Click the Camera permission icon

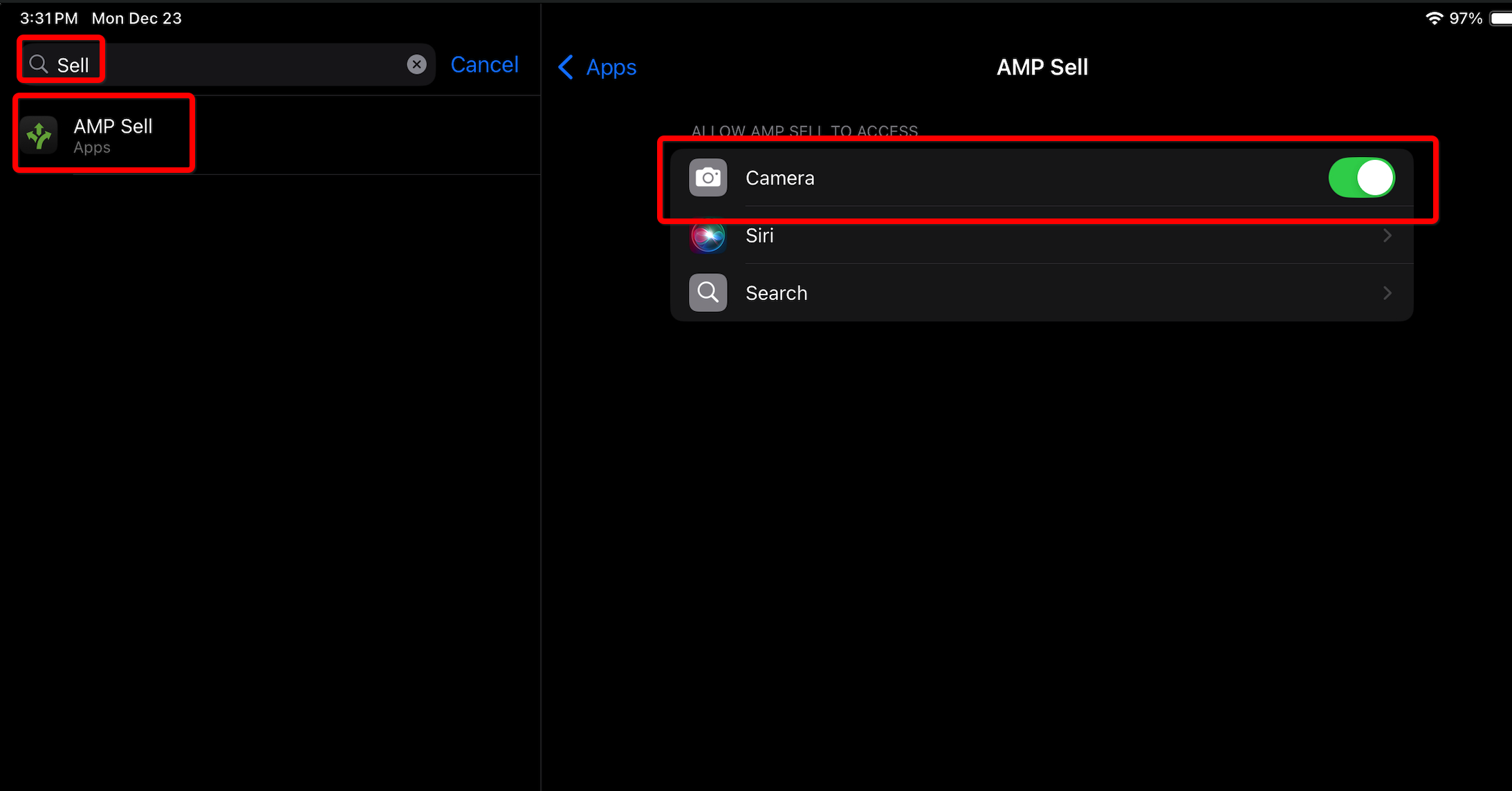pyautogui.click(x=708, y=178)
